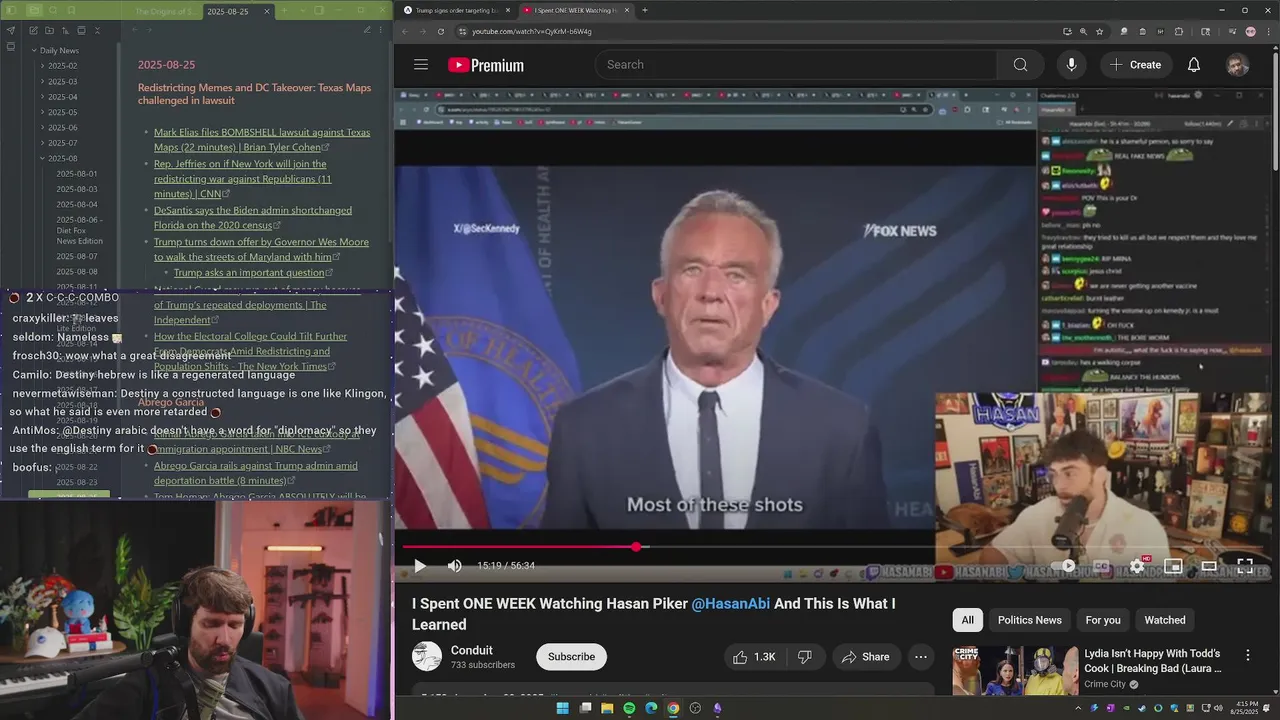Toggle the Obsidian left sidebar
The image size is (1280, 720).
[x=11, y=10]
